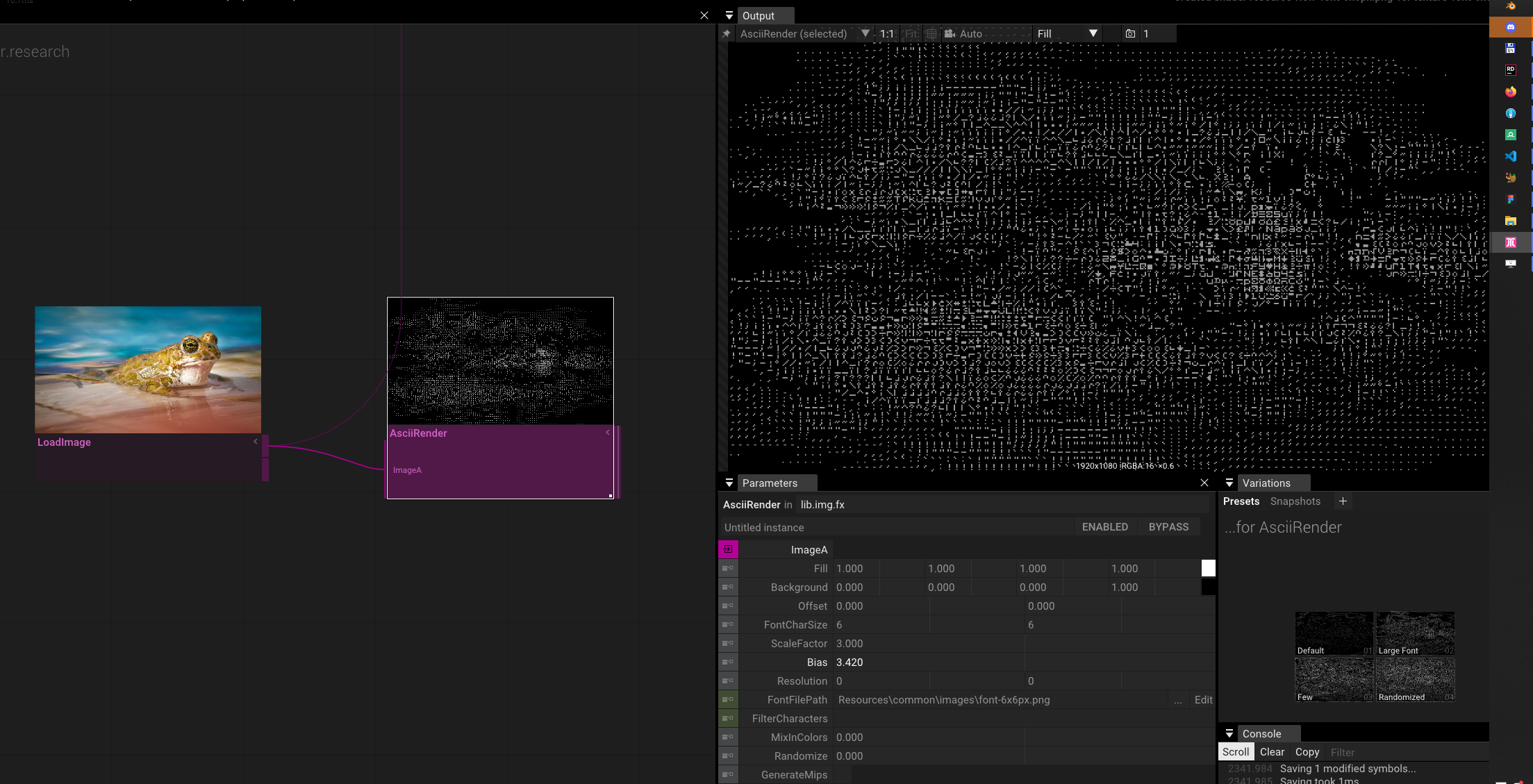The width and height of the screenshot is (1533, 784).
Task: Expand the Output panel menu triangle
Action: [x=729, y=15]
